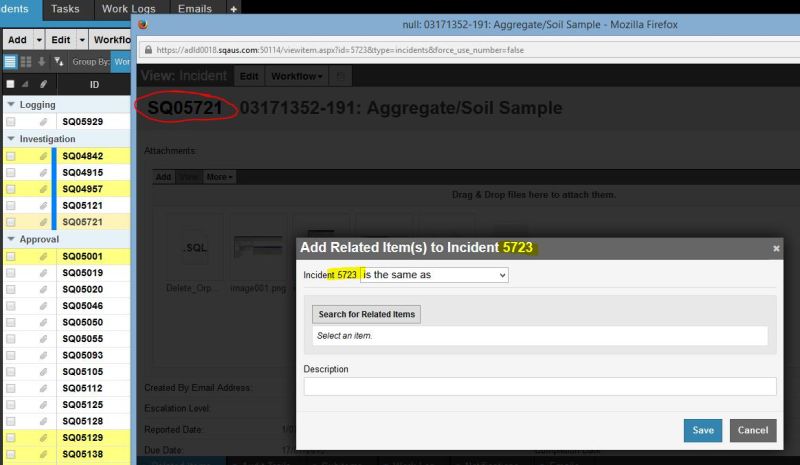Open the 'is the same as' relation dropdown
Screen dimensions: 800x465
(x=433, y=274)
